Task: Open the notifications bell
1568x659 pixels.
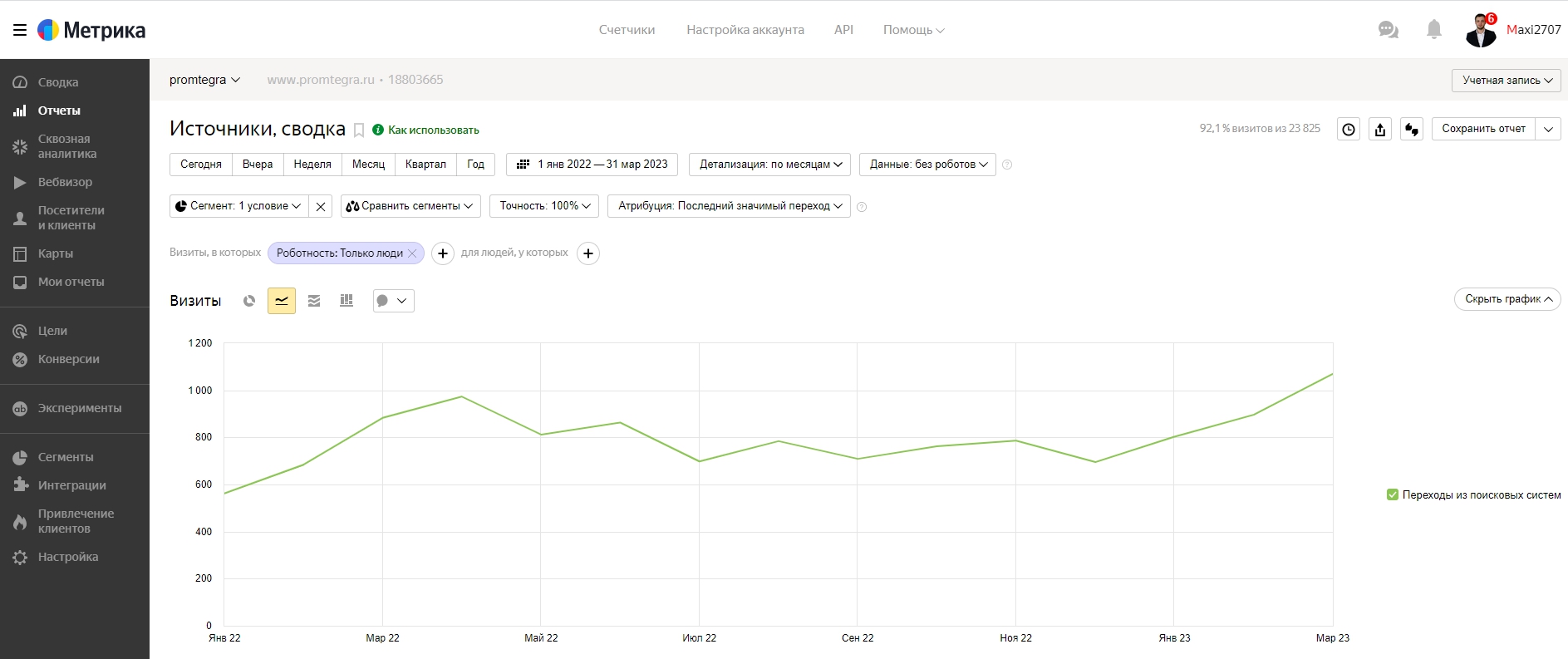Action: point(1433,30)
